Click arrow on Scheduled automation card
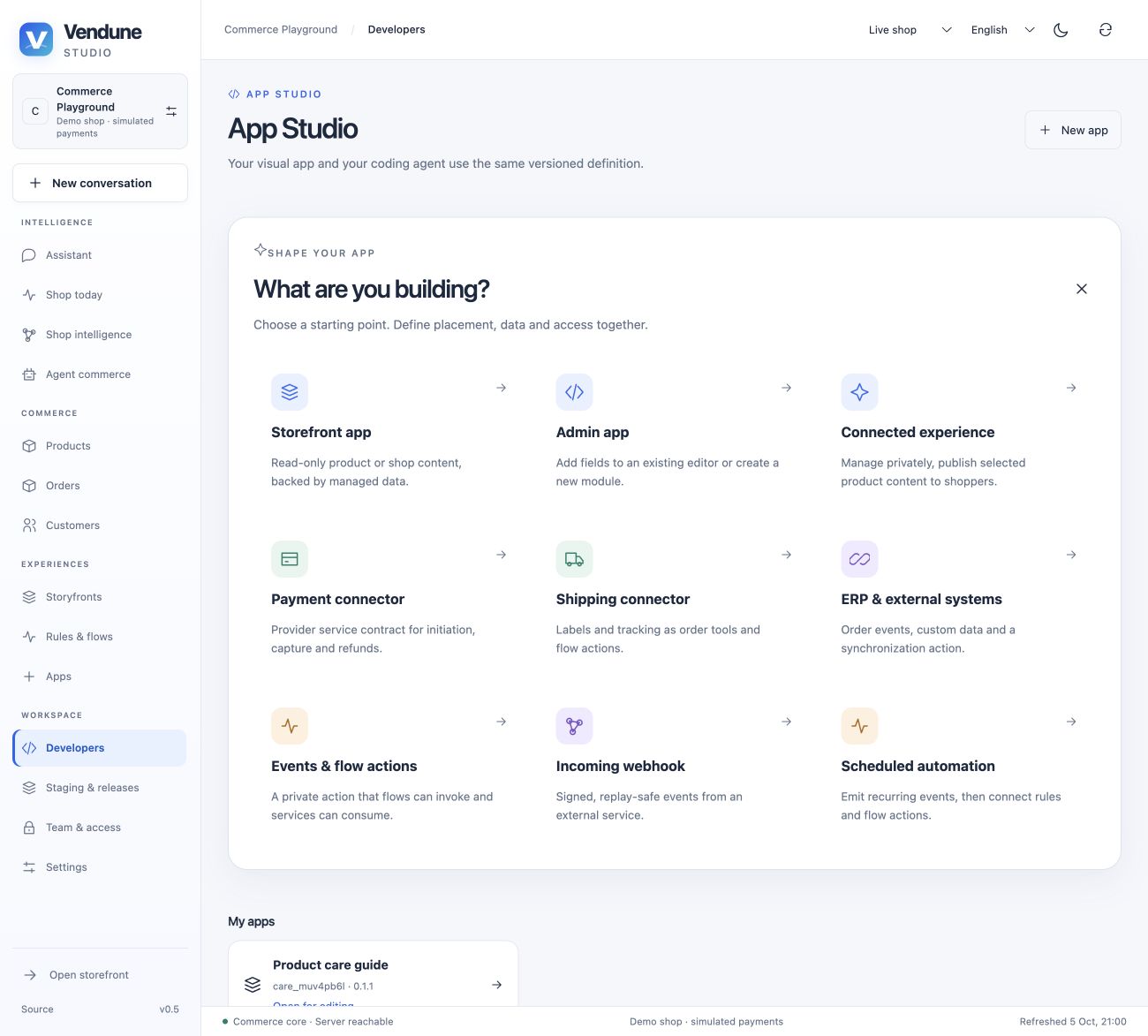The width and height of the screenshot is (1148, 1036). coord(1071,722)
